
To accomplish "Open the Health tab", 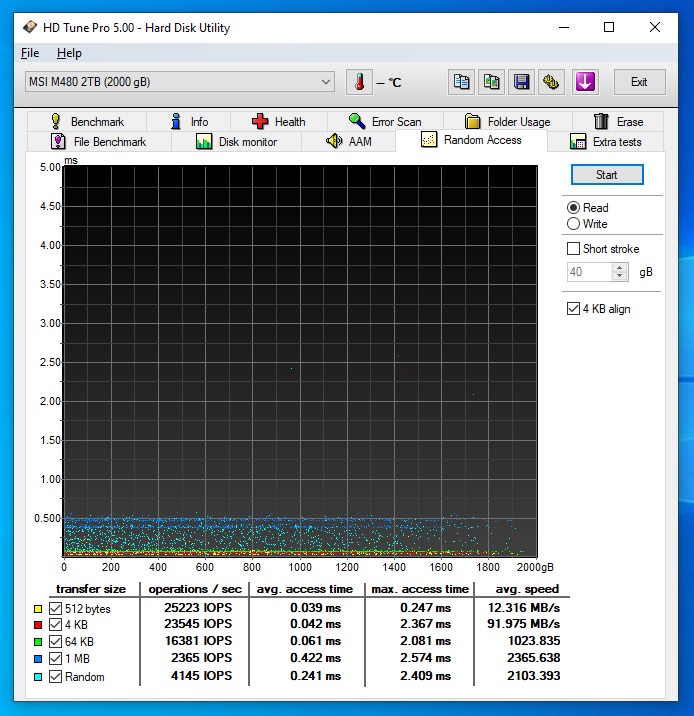I will point(278,122).
